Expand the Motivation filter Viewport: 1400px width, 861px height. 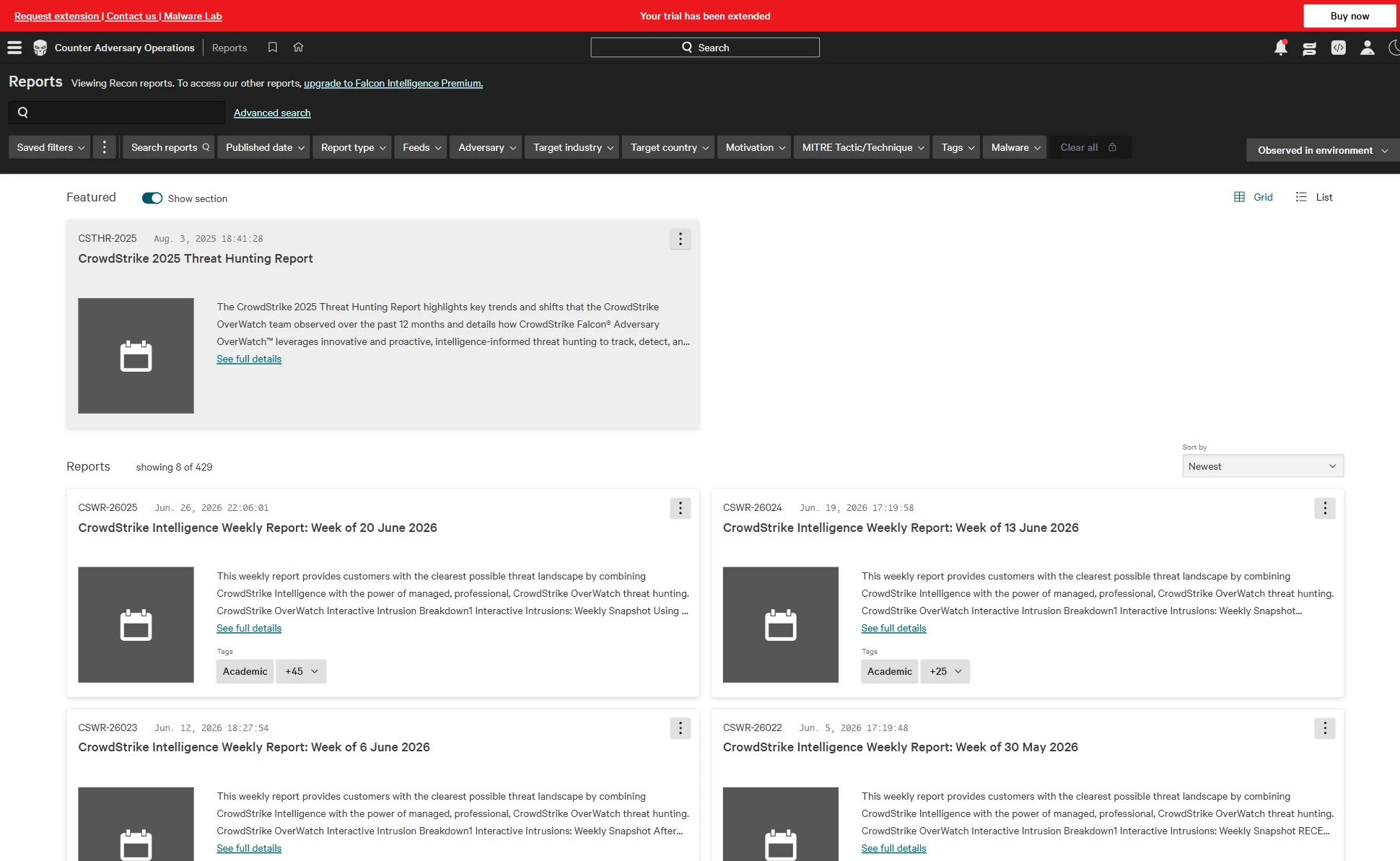(754, 147)
